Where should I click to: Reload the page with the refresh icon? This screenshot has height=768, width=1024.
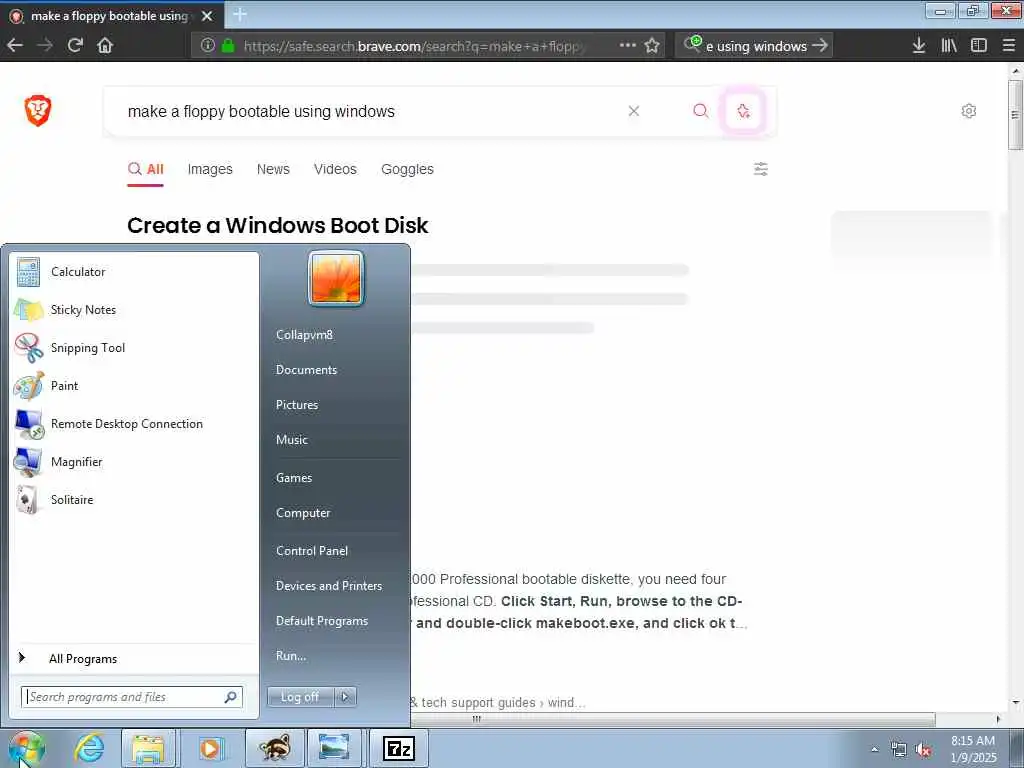point(75,45)
